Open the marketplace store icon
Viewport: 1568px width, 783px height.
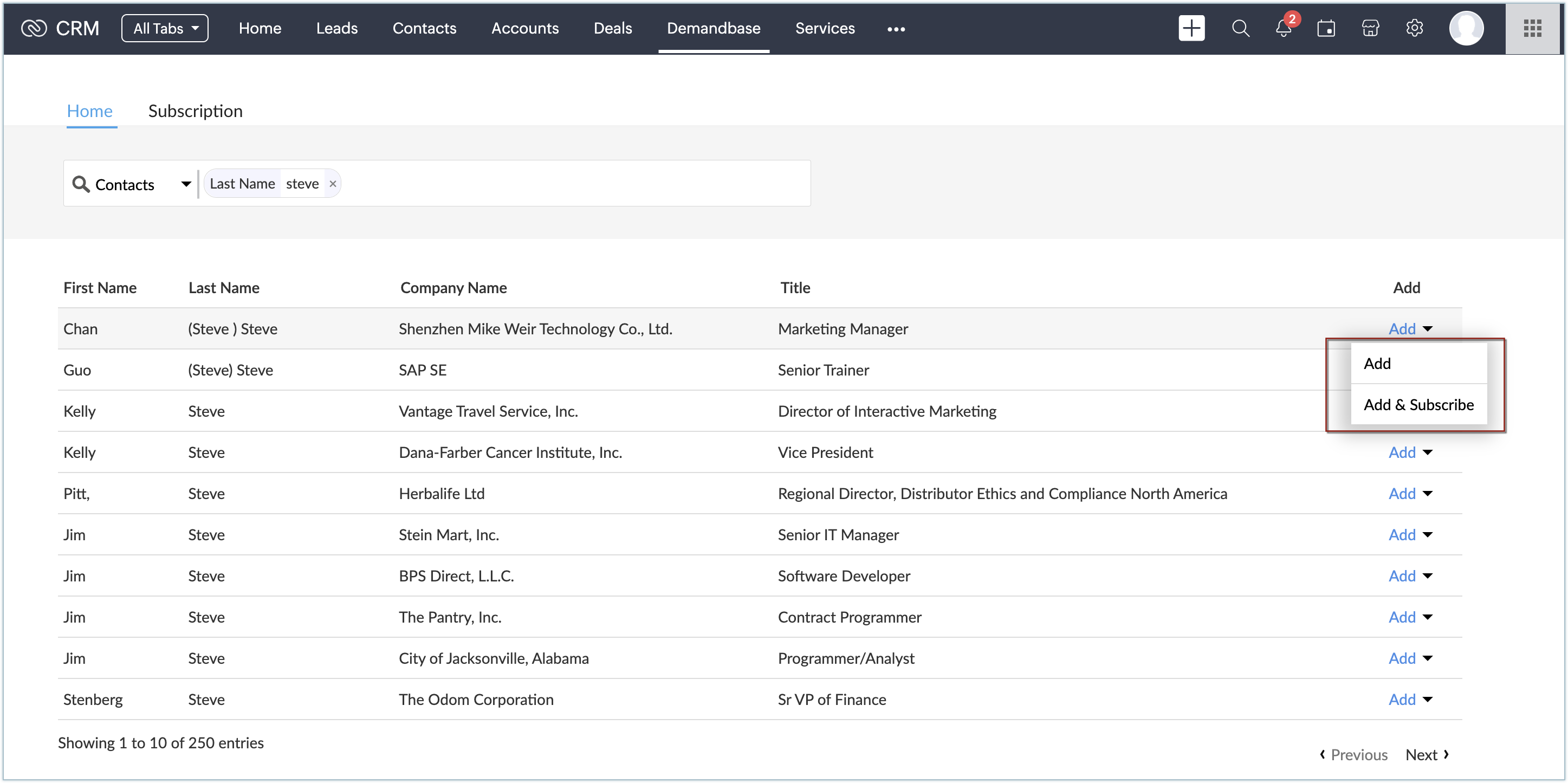pyautogui.click(x=1370, y=28)
